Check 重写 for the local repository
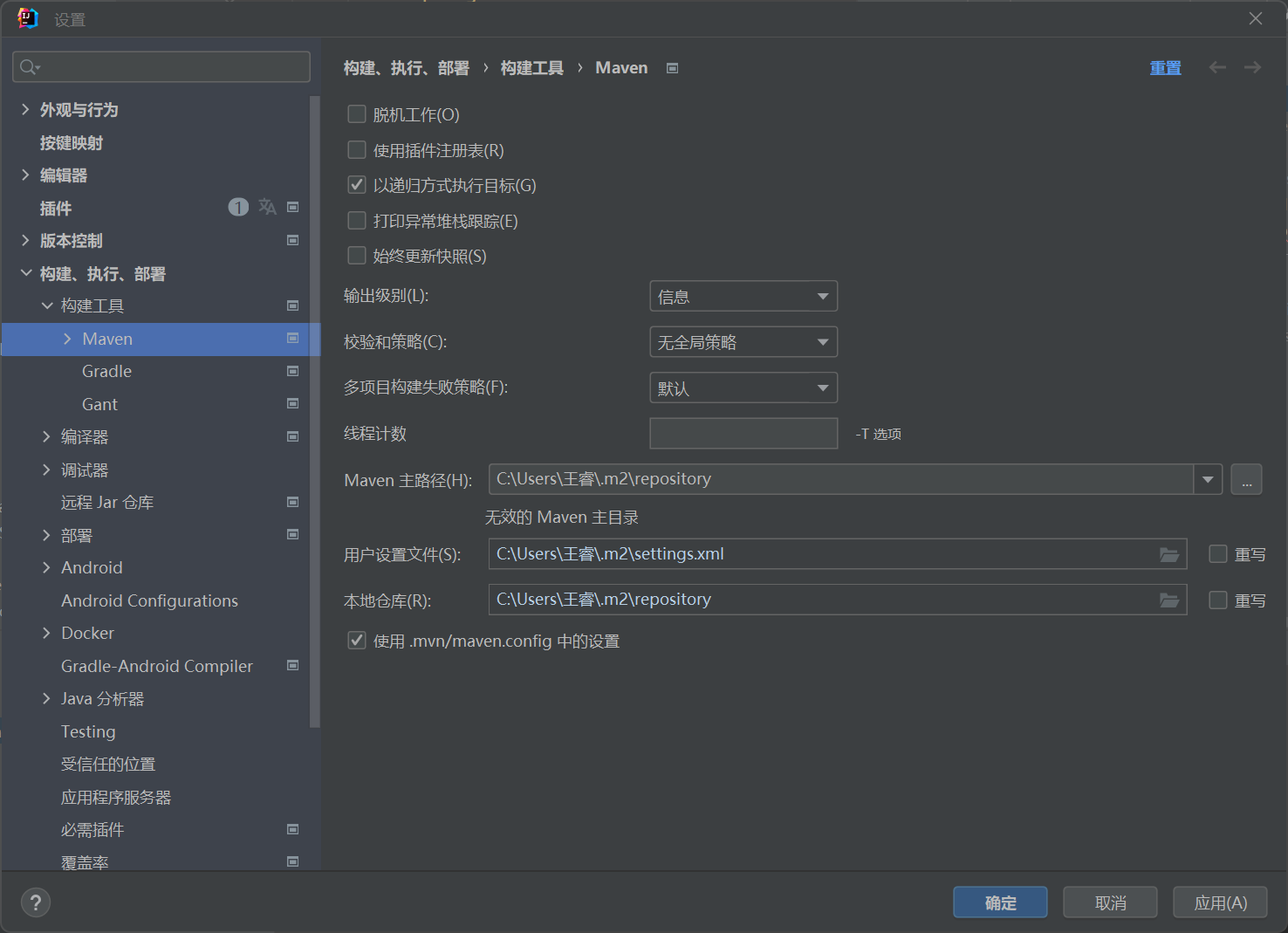 [1218, 600]
